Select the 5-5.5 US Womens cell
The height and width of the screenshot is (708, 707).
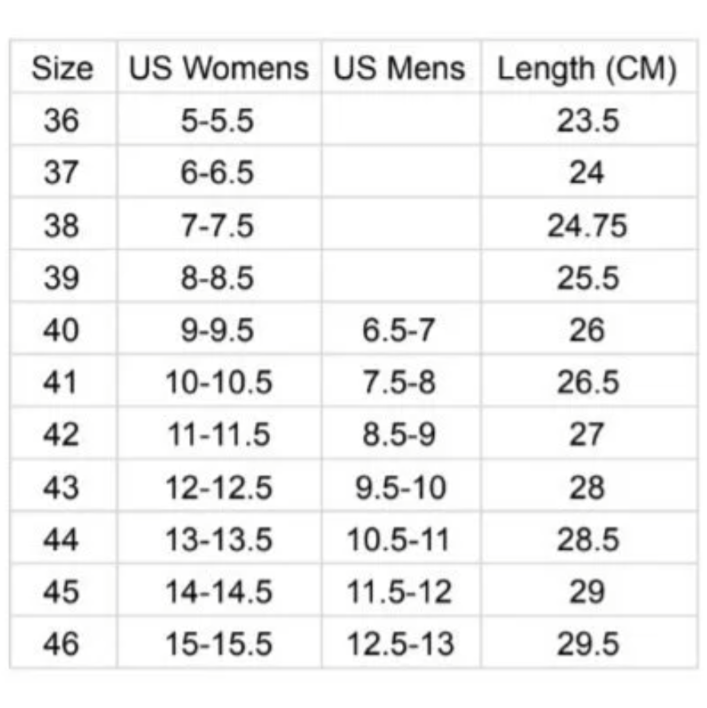218,121
